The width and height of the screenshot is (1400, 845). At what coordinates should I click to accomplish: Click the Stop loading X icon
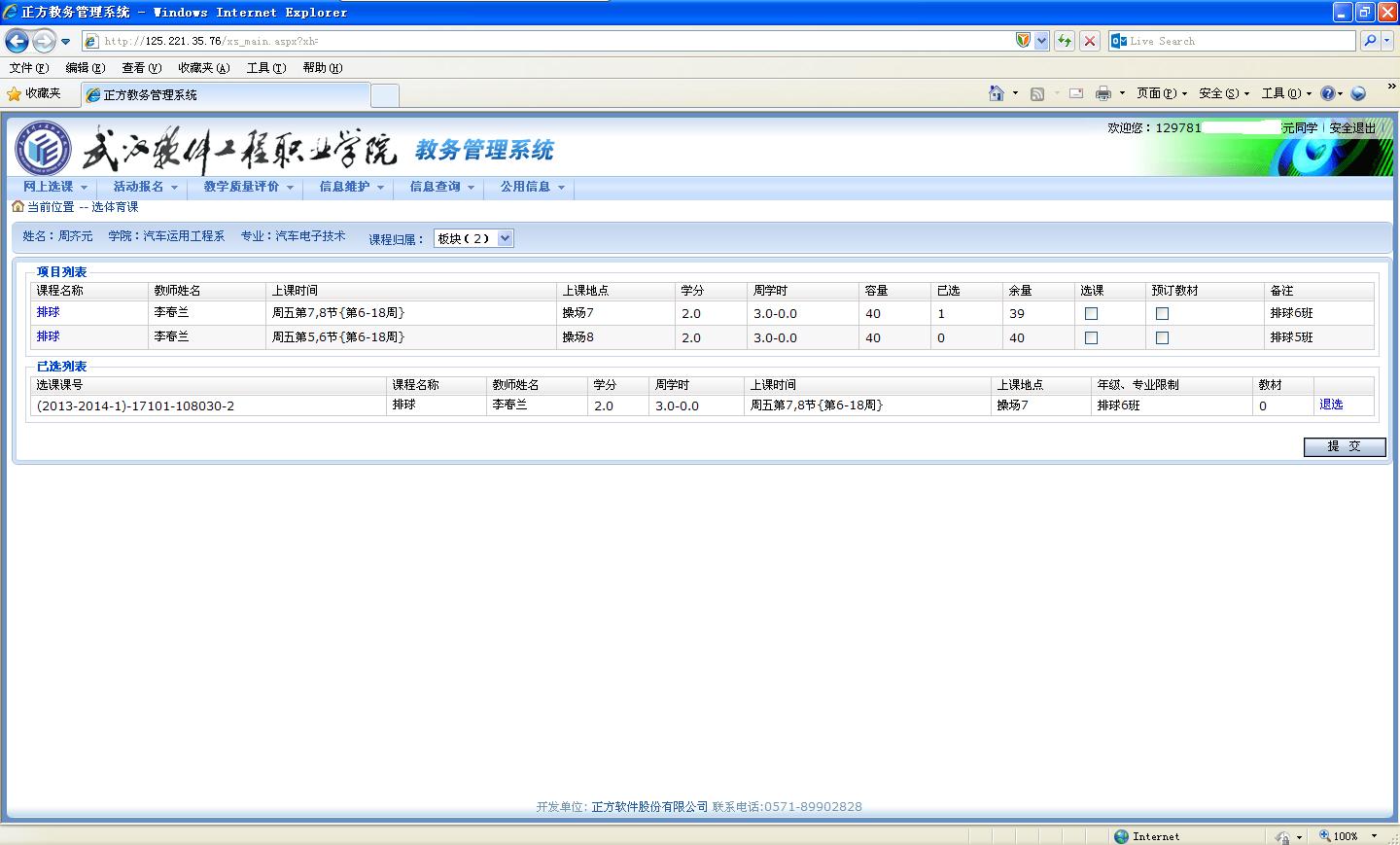1090,41
